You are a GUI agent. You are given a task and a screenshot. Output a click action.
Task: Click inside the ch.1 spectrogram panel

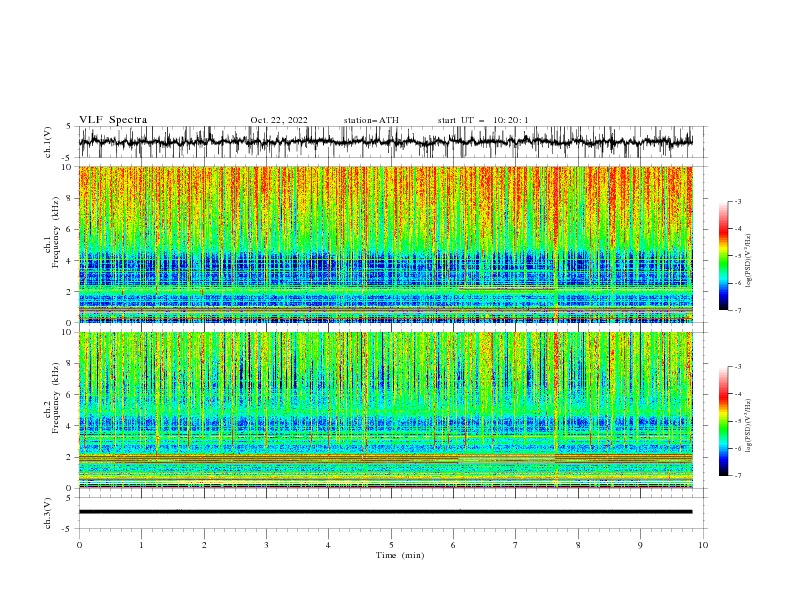[x=385, y=244]
